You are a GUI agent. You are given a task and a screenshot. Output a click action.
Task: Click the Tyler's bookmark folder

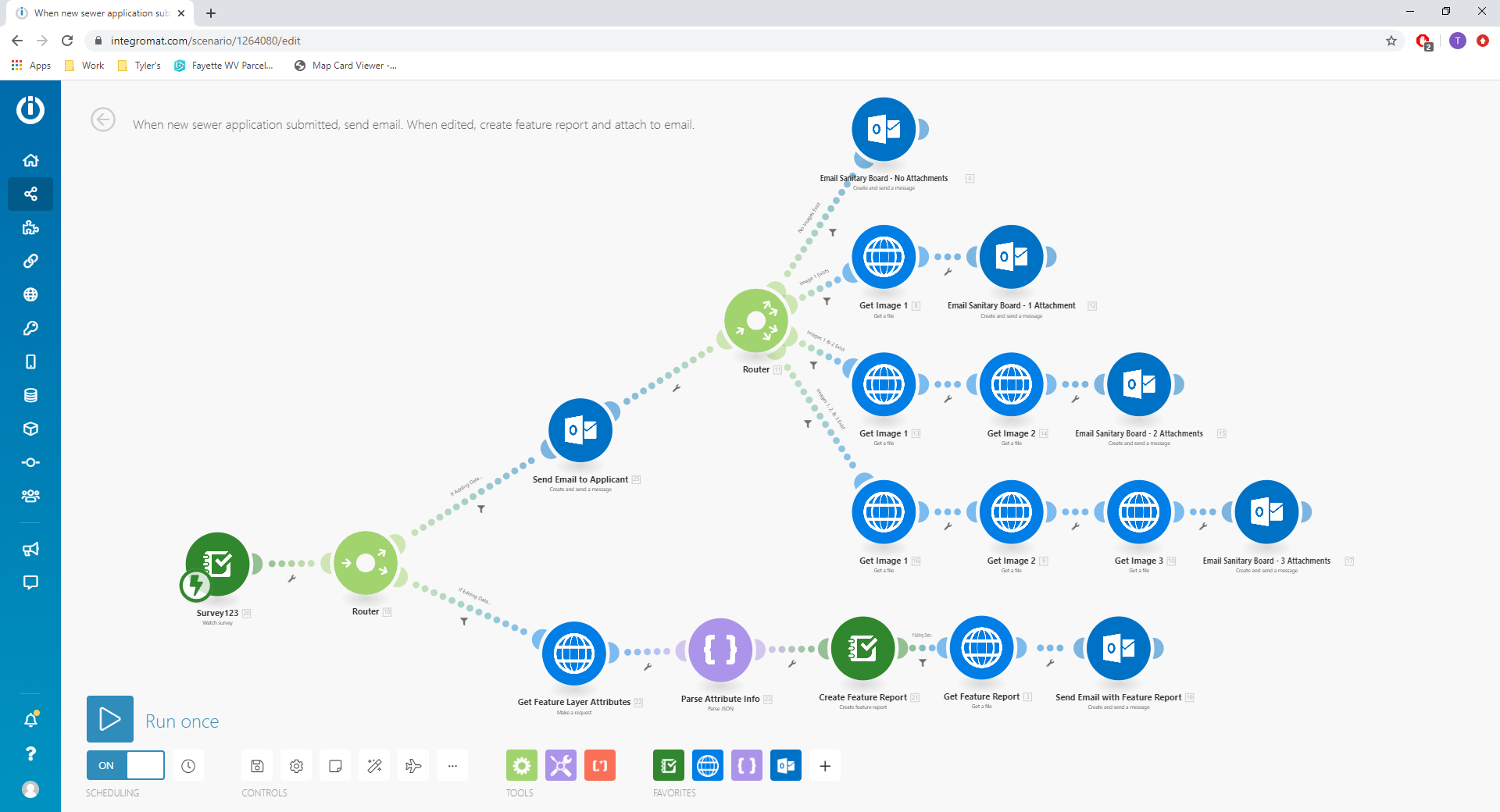[x=139, y=66]
